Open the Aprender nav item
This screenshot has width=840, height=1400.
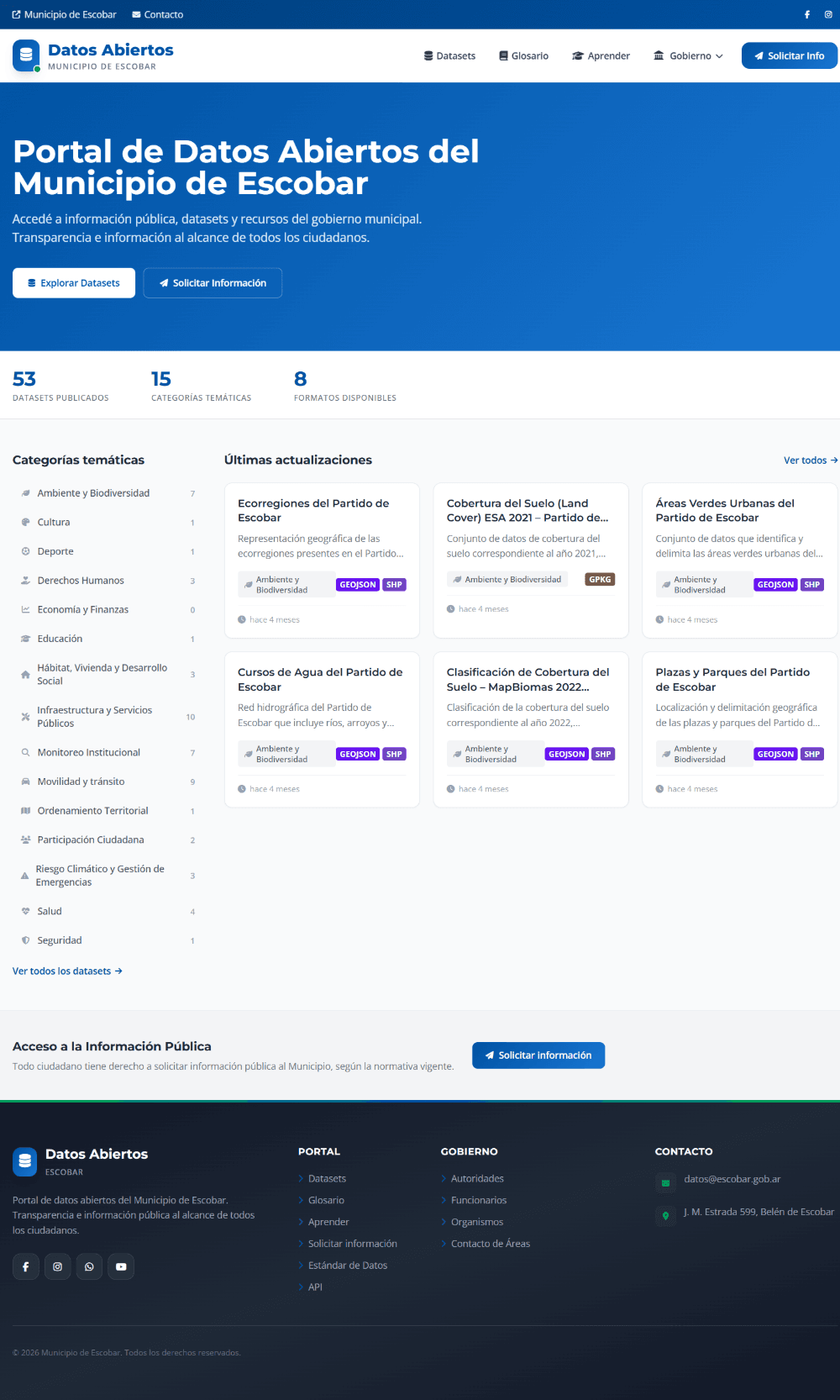pyautogui.click(x=601, y=55)
